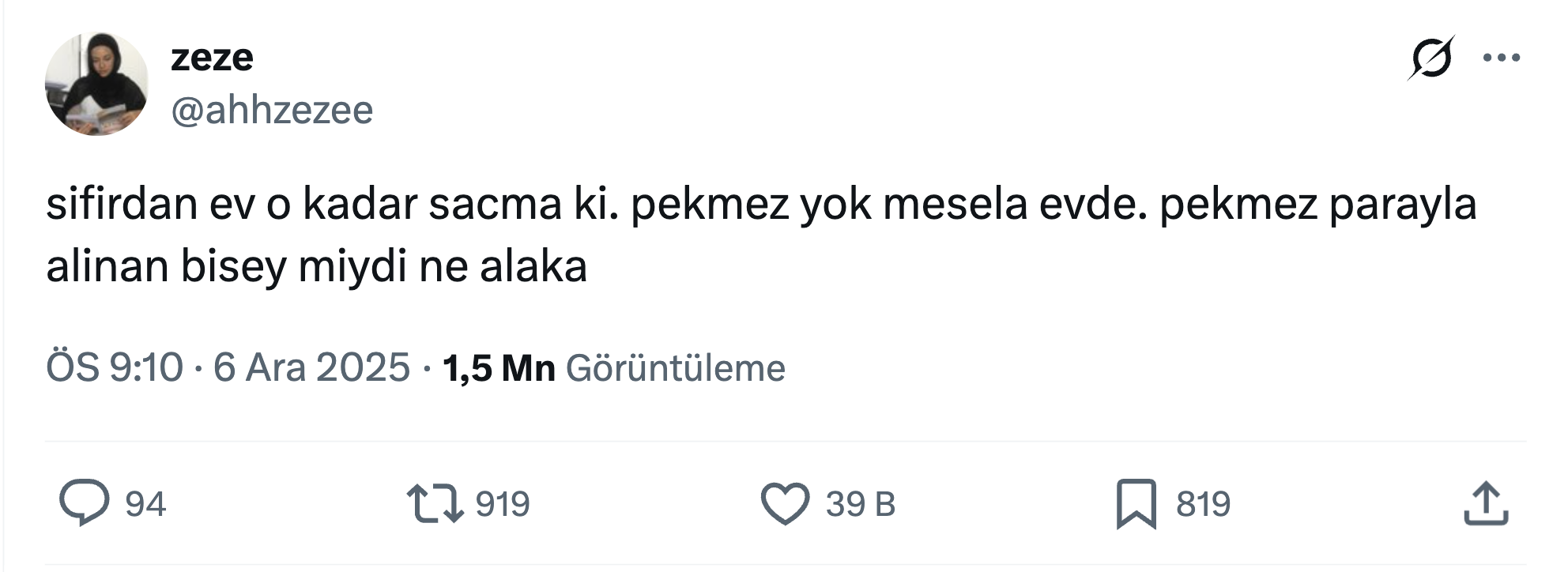Bookmark this tweet using the bookmark icon
This screenshot has width=1568, height=572.
(1136, 503)
